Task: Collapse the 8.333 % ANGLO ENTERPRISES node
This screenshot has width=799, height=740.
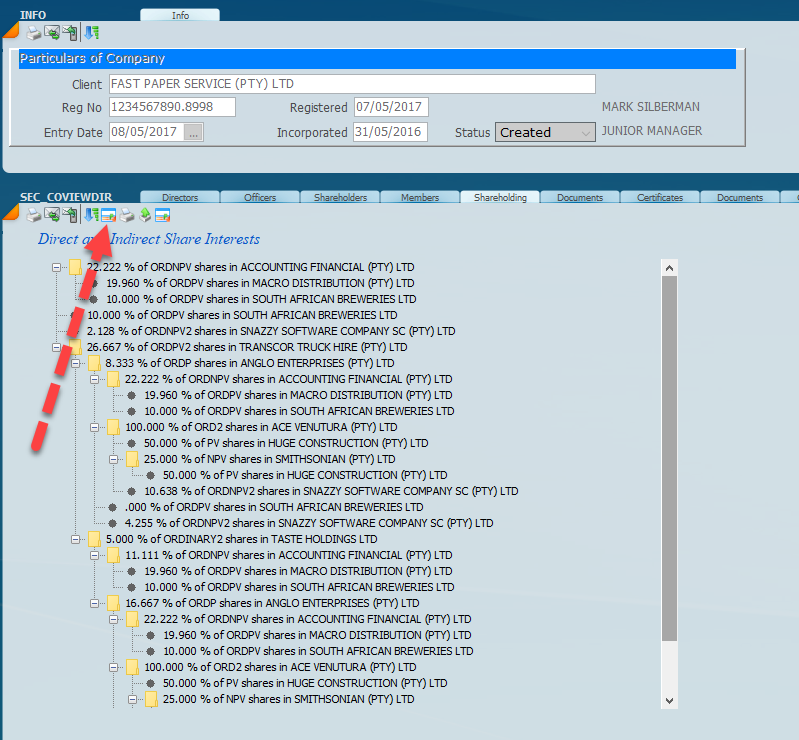Action: [x=76, y=363]
